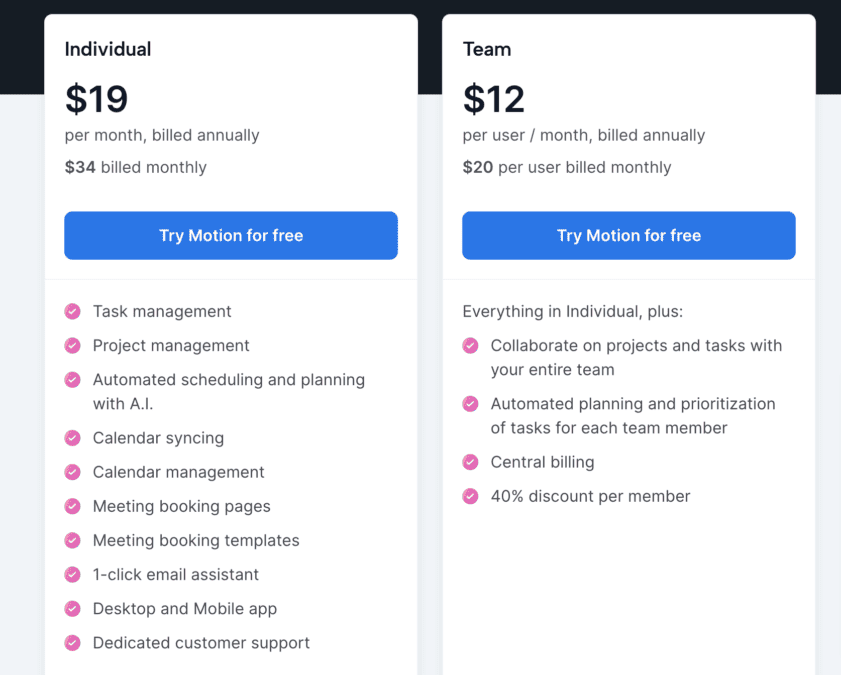Viewport: 841px width, 675px height.
Task: Select the Calendar management checkmark
Action: point(72,472)
